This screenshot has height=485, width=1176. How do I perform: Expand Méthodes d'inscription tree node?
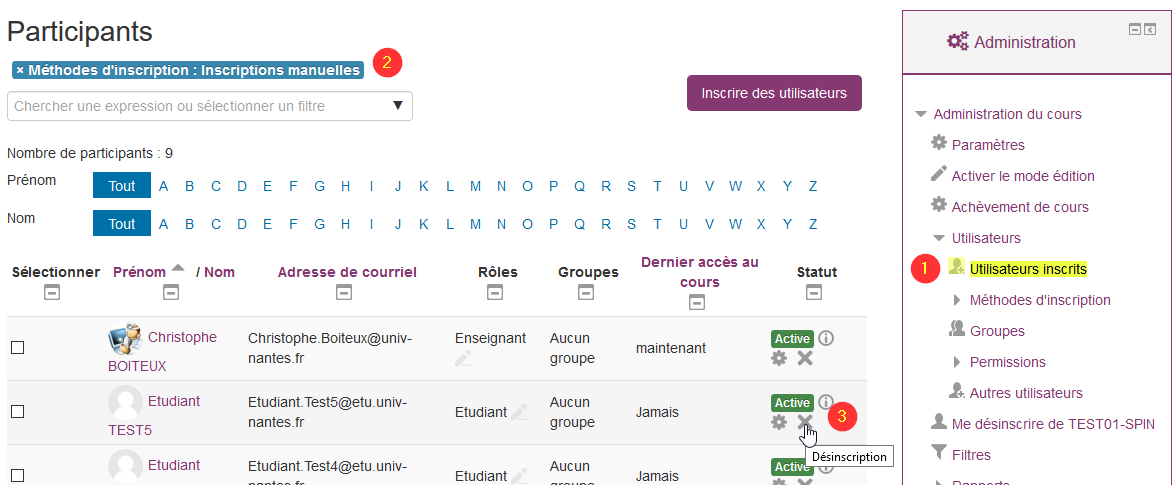click(956, 300)
